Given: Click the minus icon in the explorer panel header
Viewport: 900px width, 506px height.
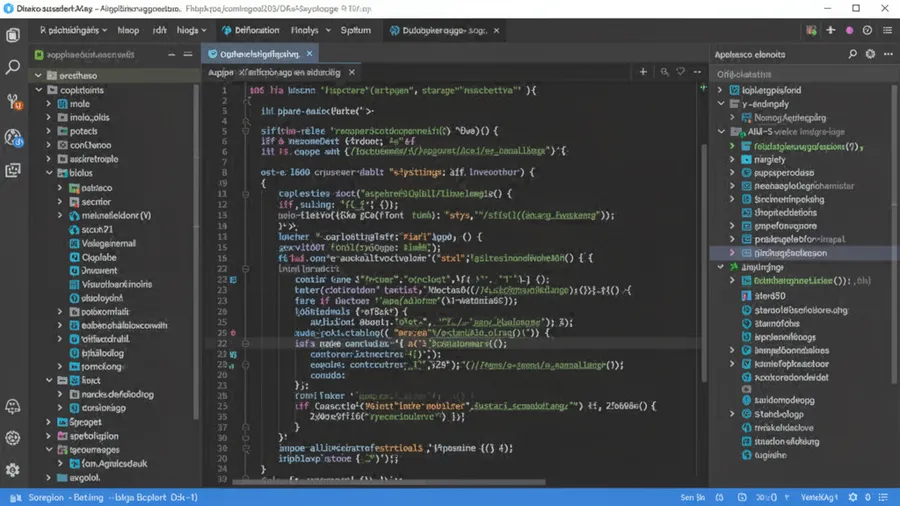Looking at the screenshot, I should coord(172,55).
